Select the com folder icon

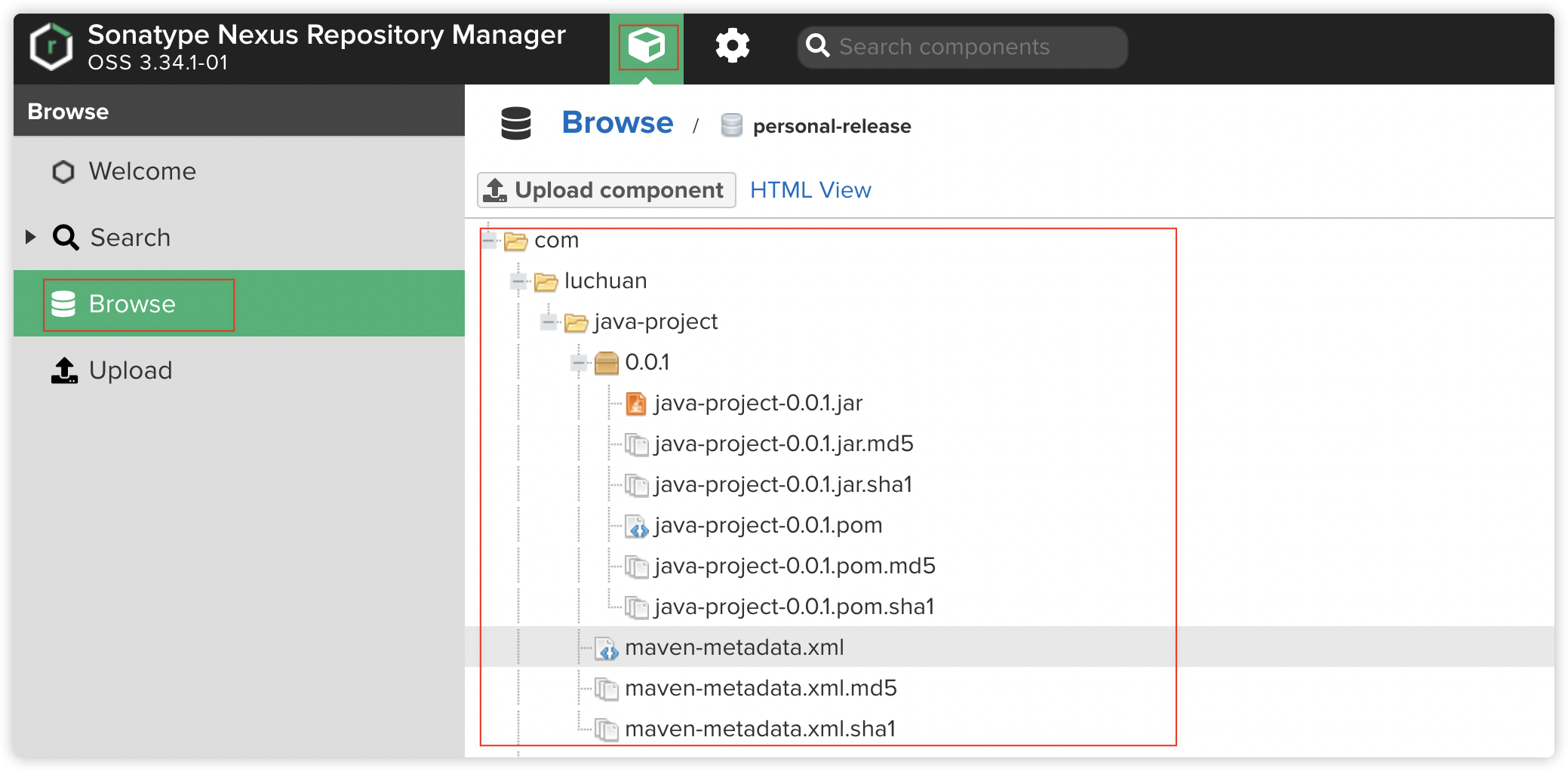pos(516,241)
